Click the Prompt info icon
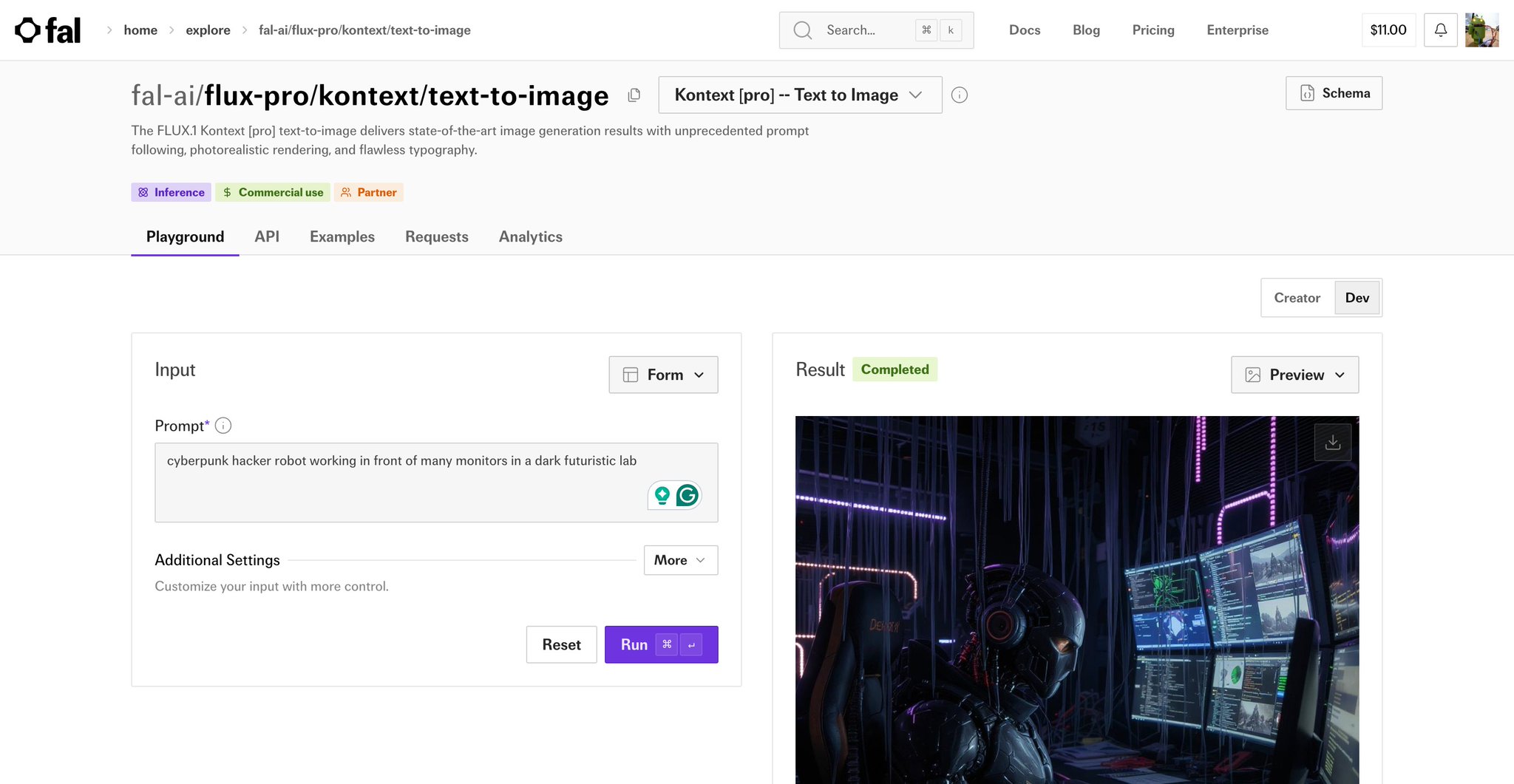 click(x=223, y=426)
